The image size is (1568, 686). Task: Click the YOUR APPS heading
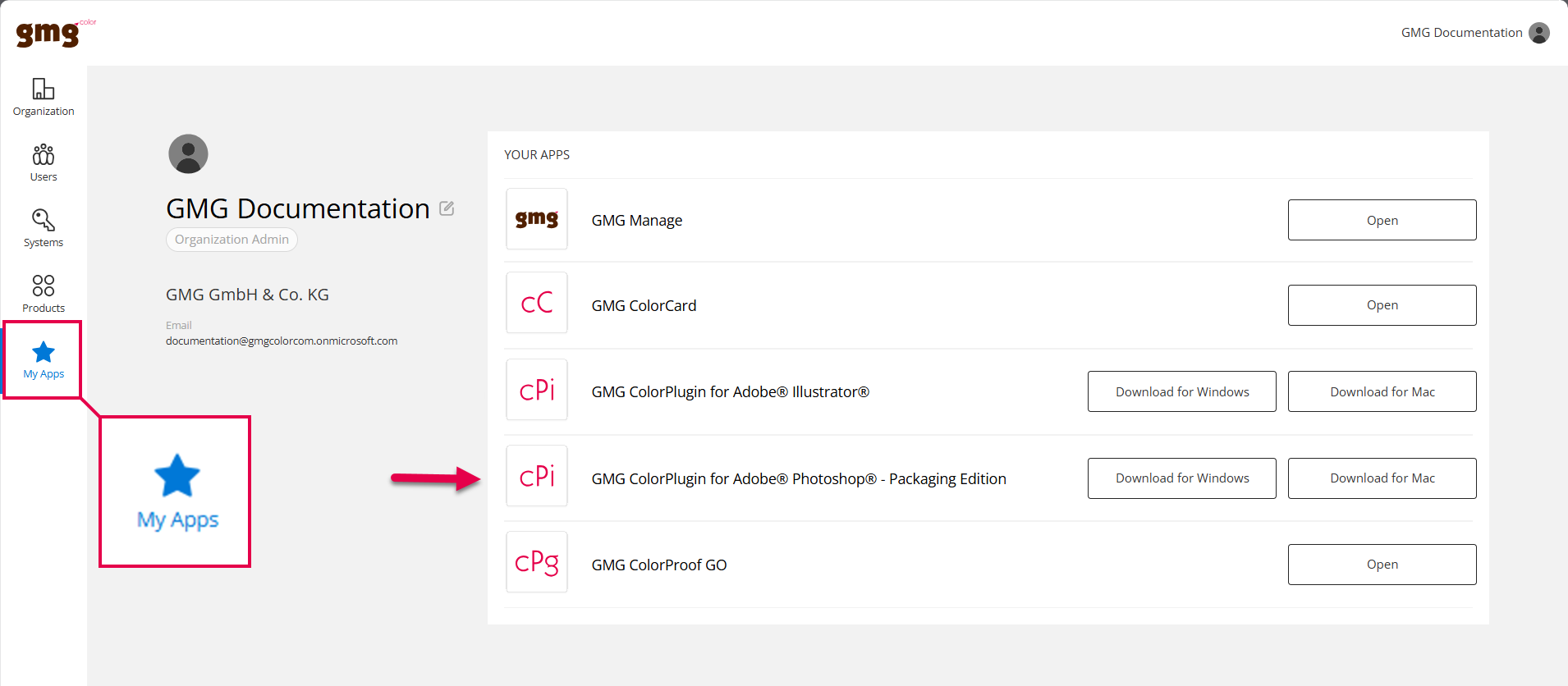537,154
